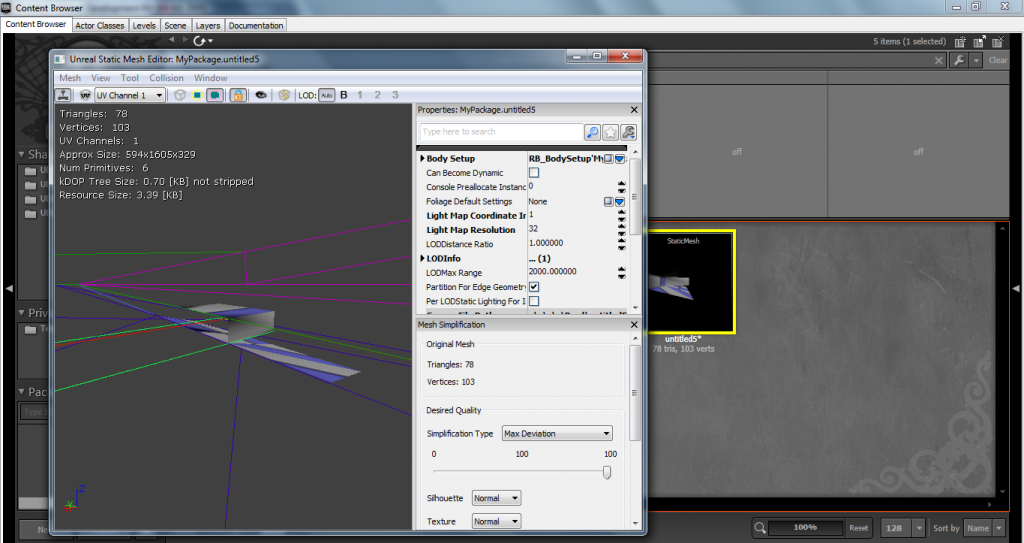Click Foliage Default Settings use-selected icon
This screenshot has width=1024, height=543.
[x=608, y=202]
